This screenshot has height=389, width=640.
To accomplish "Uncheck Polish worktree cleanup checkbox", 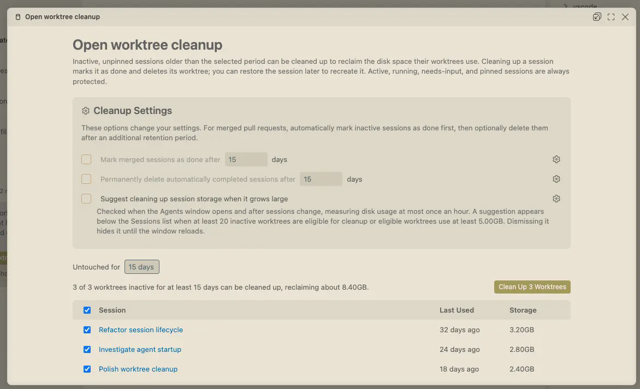I will [87, 369].
